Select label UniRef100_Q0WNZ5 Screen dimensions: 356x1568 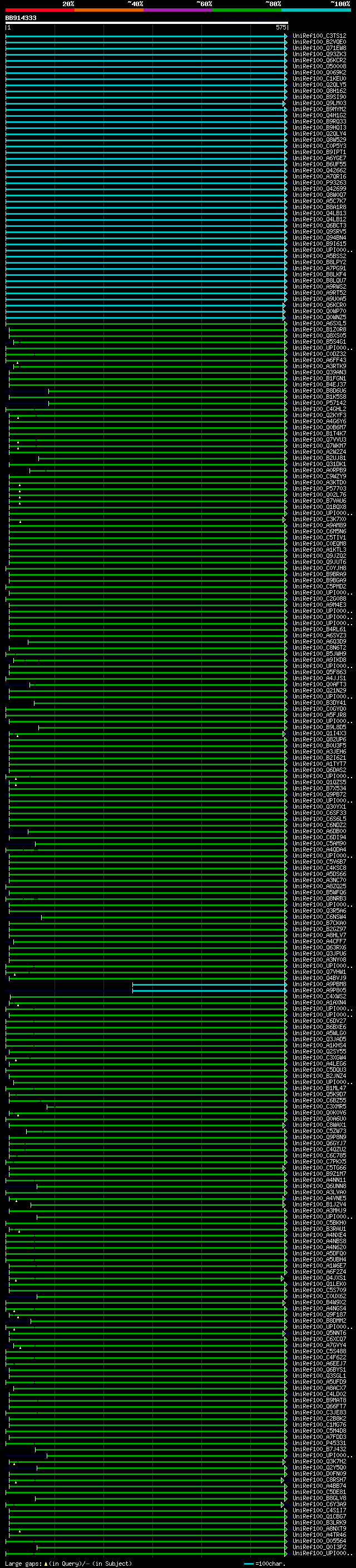pos(319,317)
